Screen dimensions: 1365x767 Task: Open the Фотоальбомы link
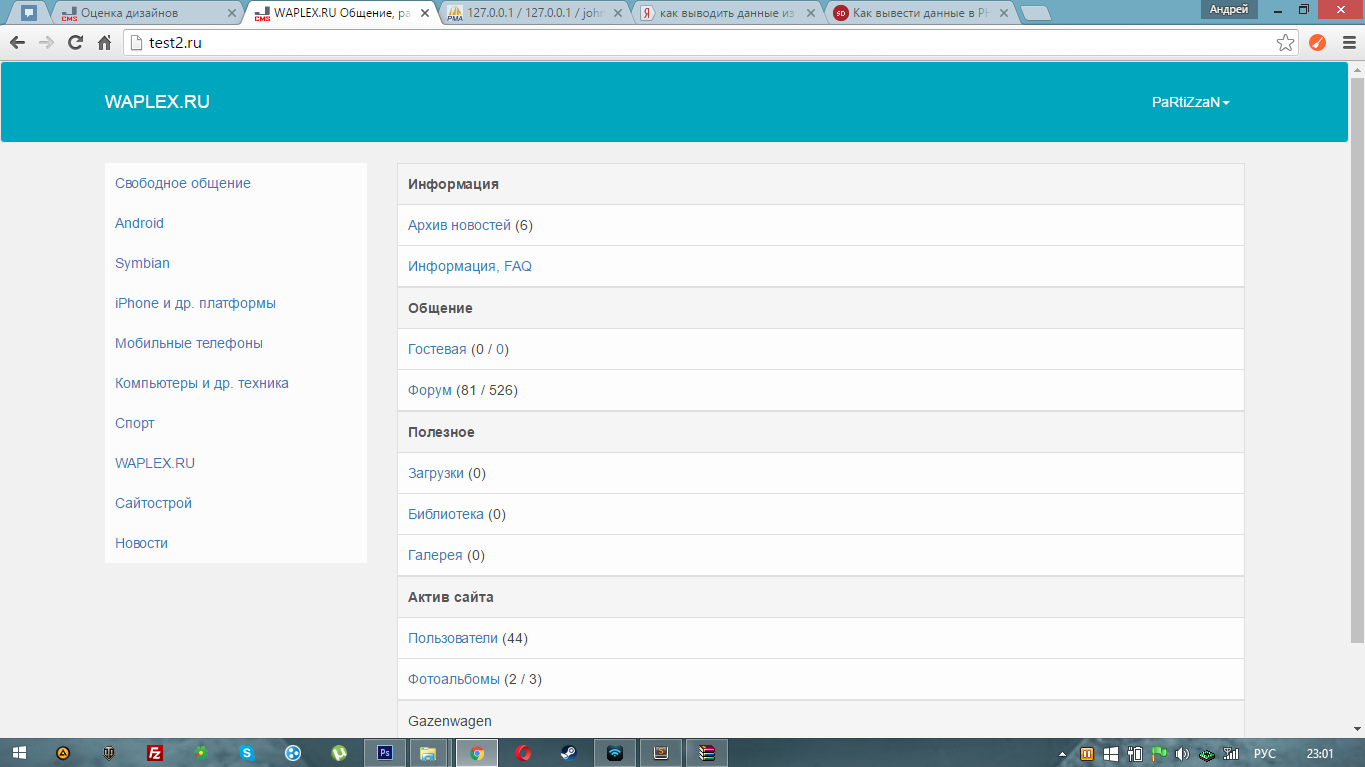click(x=454, y=679)
